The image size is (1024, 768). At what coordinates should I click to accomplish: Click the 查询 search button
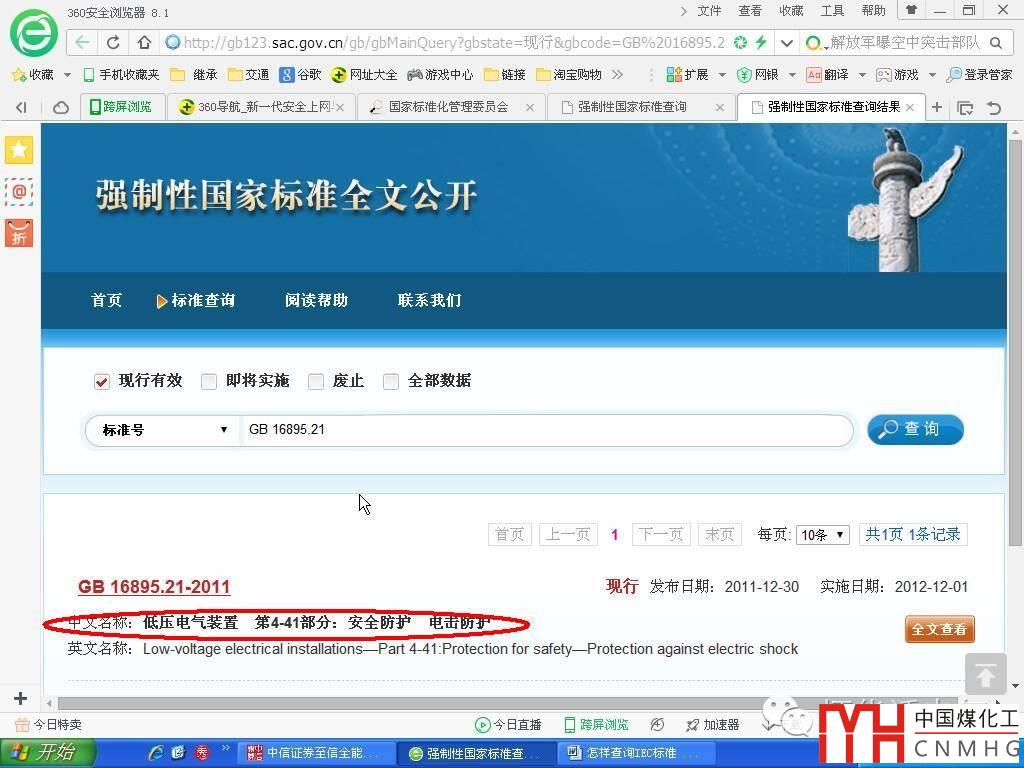[x=915, y=430]
